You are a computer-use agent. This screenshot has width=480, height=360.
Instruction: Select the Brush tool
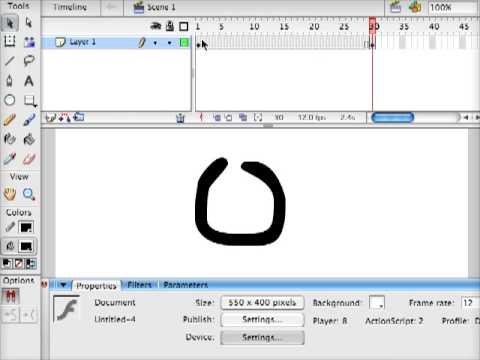(x=29, y=120)
